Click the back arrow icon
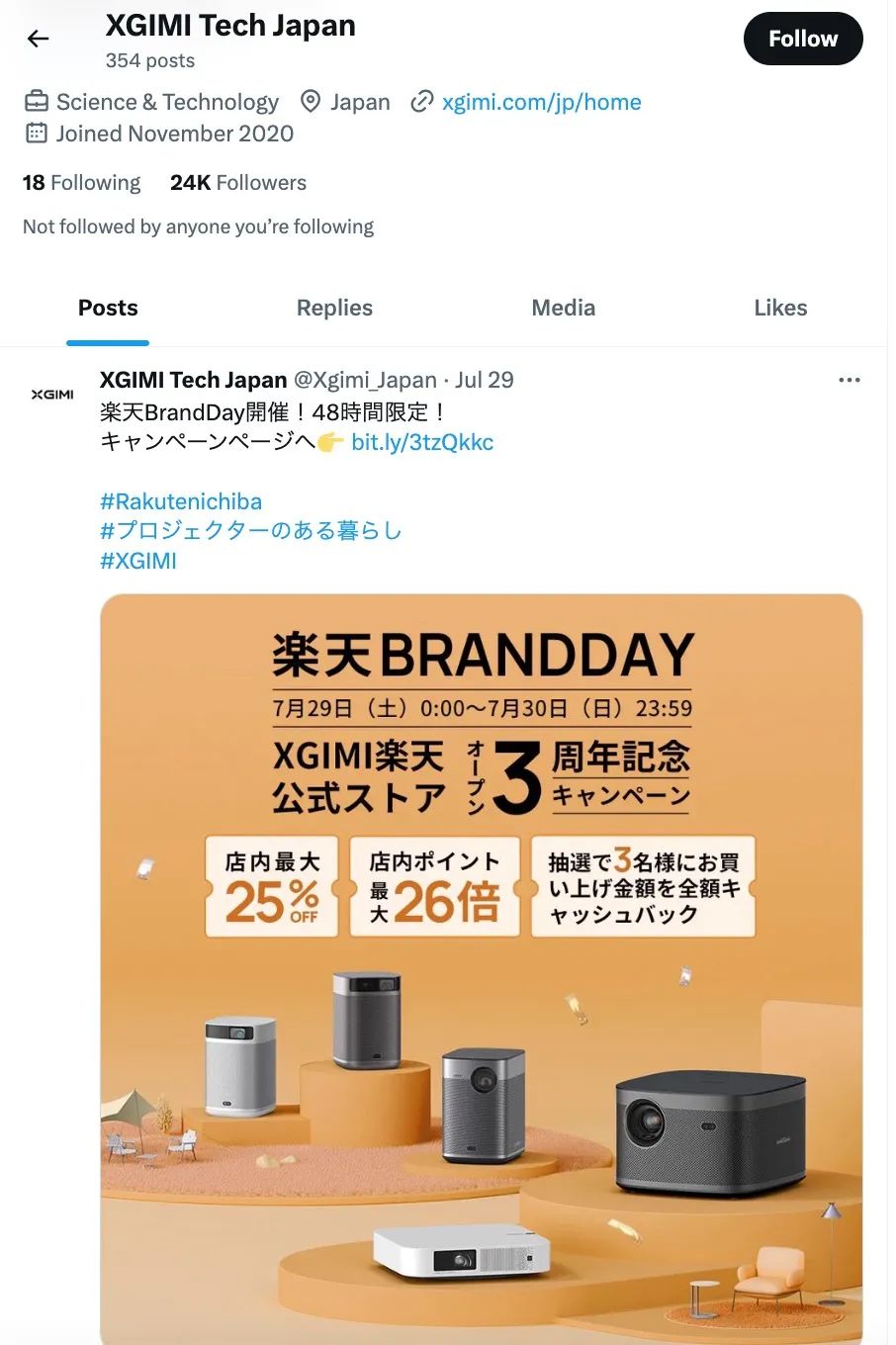Image resolution: width=896 pixels, height=1345 pixels. [x=38, y=39]
